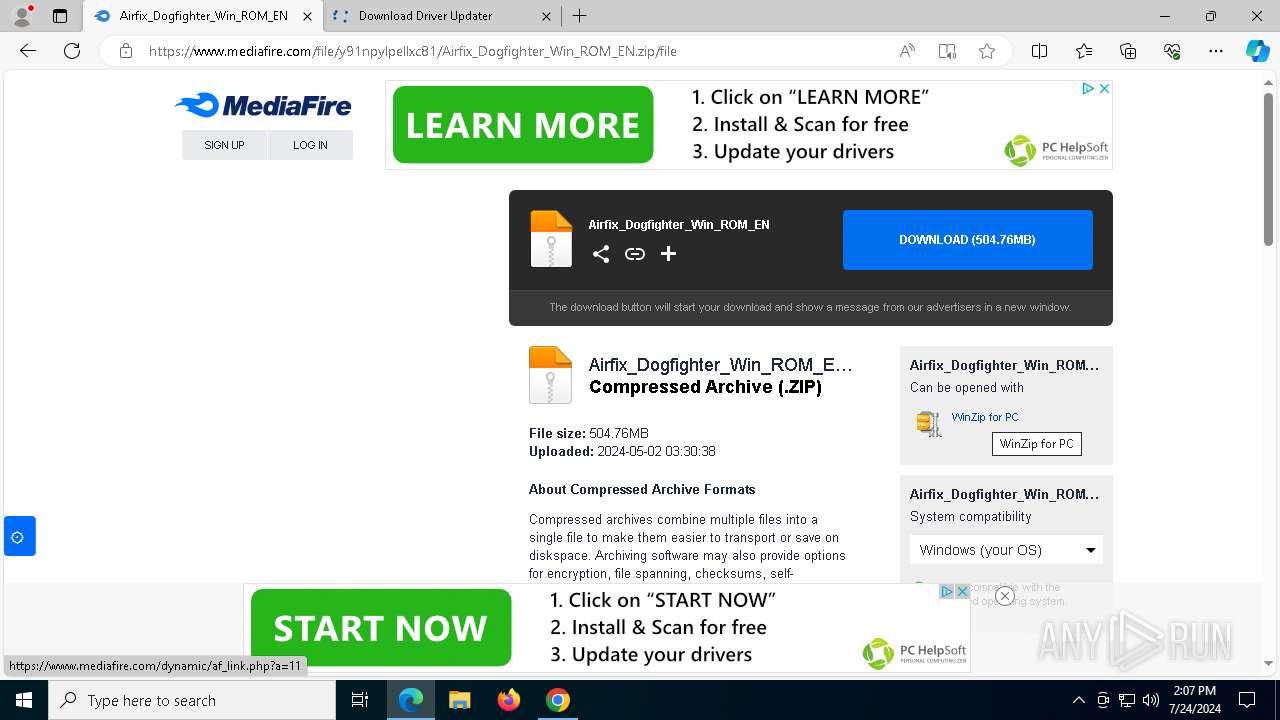Refresh the page
This screenshot has width=1280, height=720.
click(72, 51)
